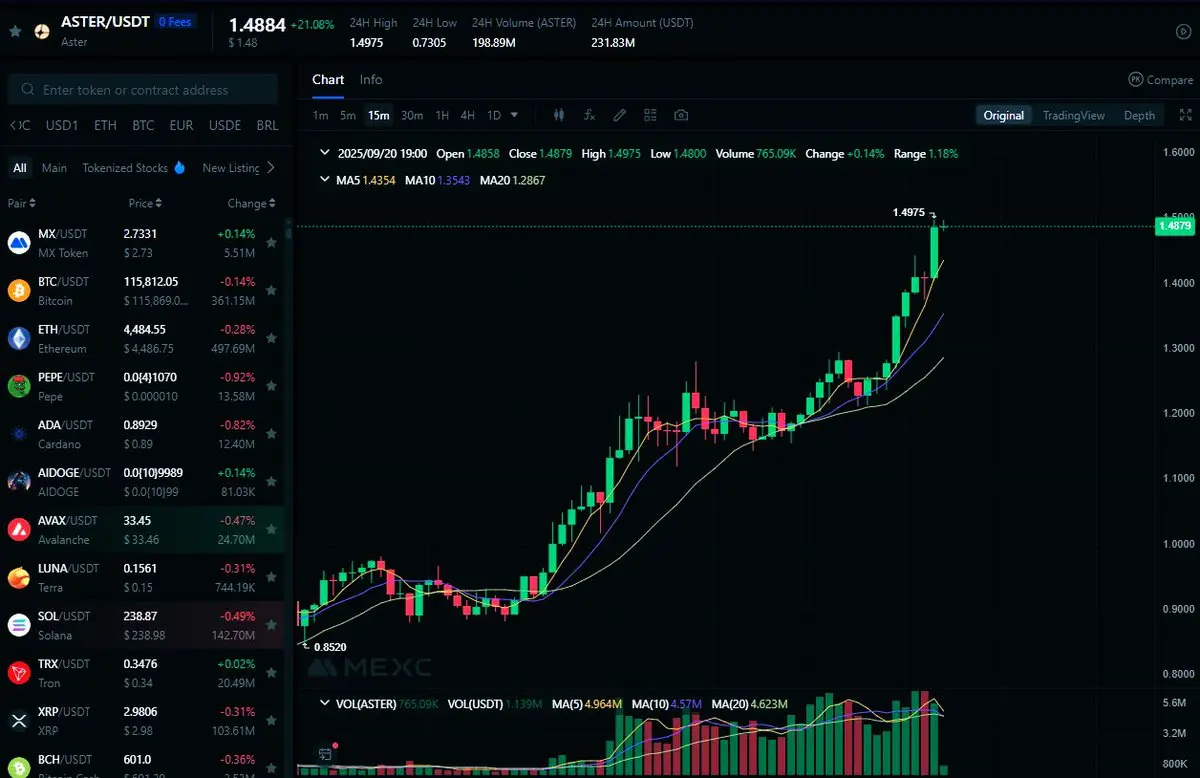Select the ETH quote market tab

105,126
